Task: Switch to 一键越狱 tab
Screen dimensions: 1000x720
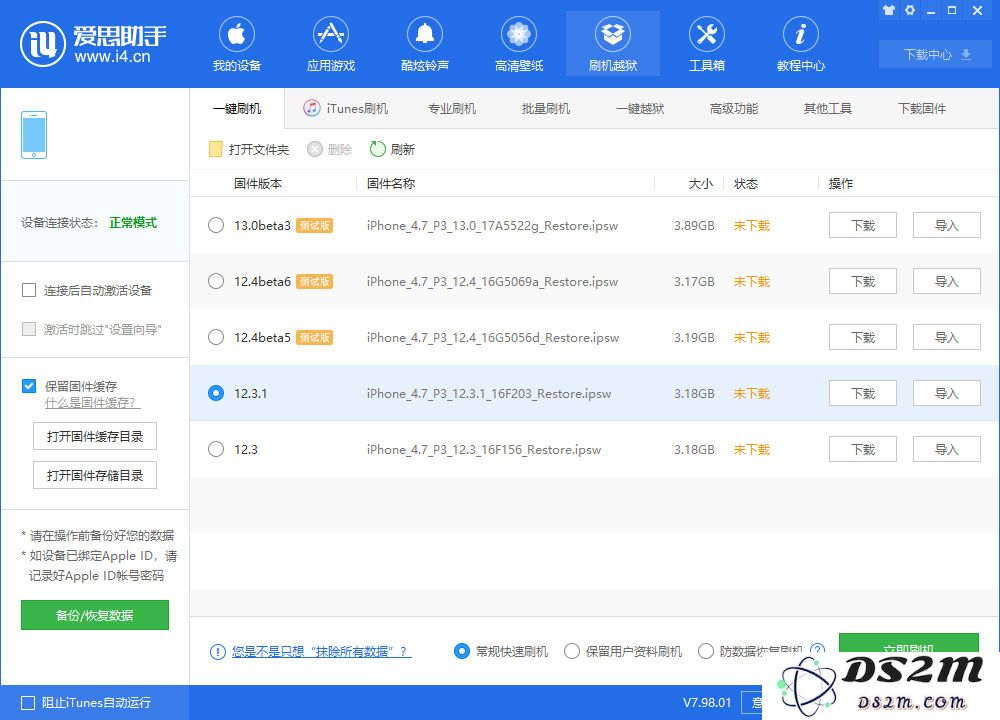Action: [x=640, y=108]
